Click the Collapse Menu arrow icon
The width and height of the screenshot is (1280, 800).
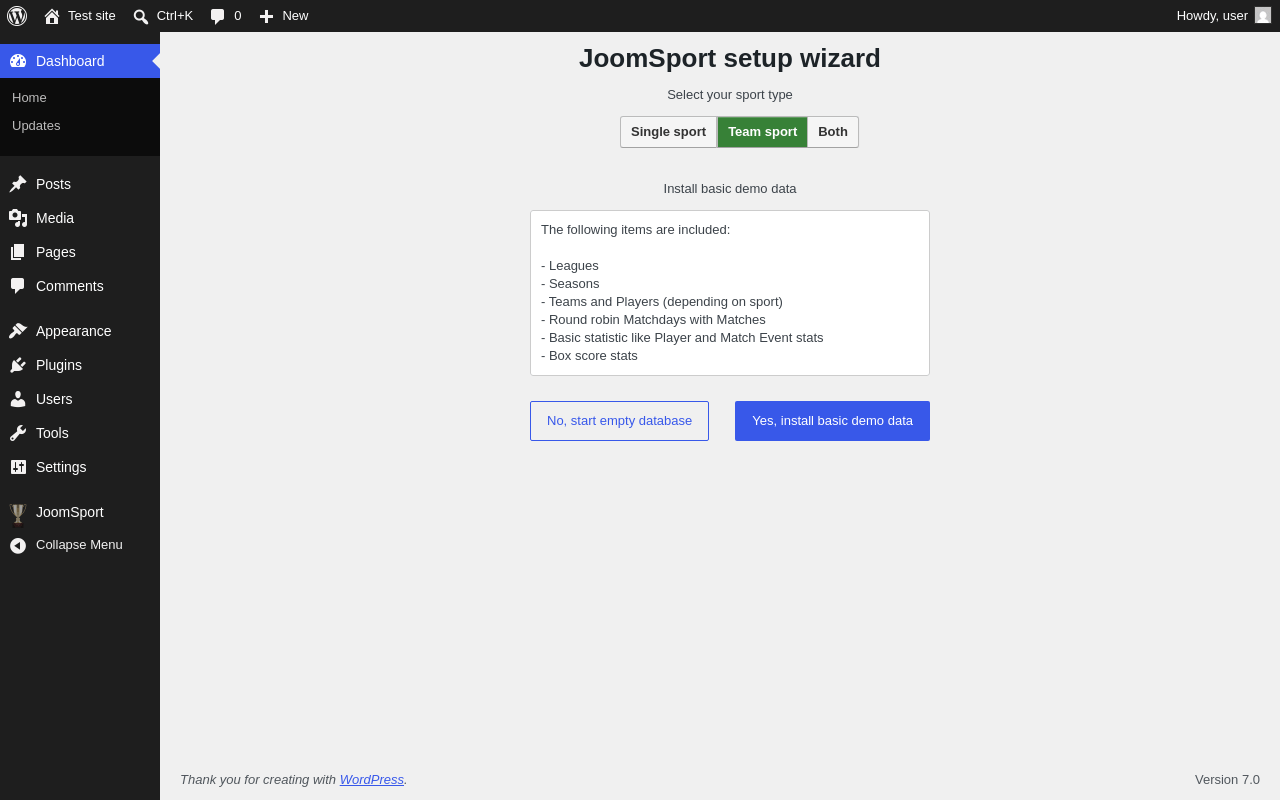18,545
